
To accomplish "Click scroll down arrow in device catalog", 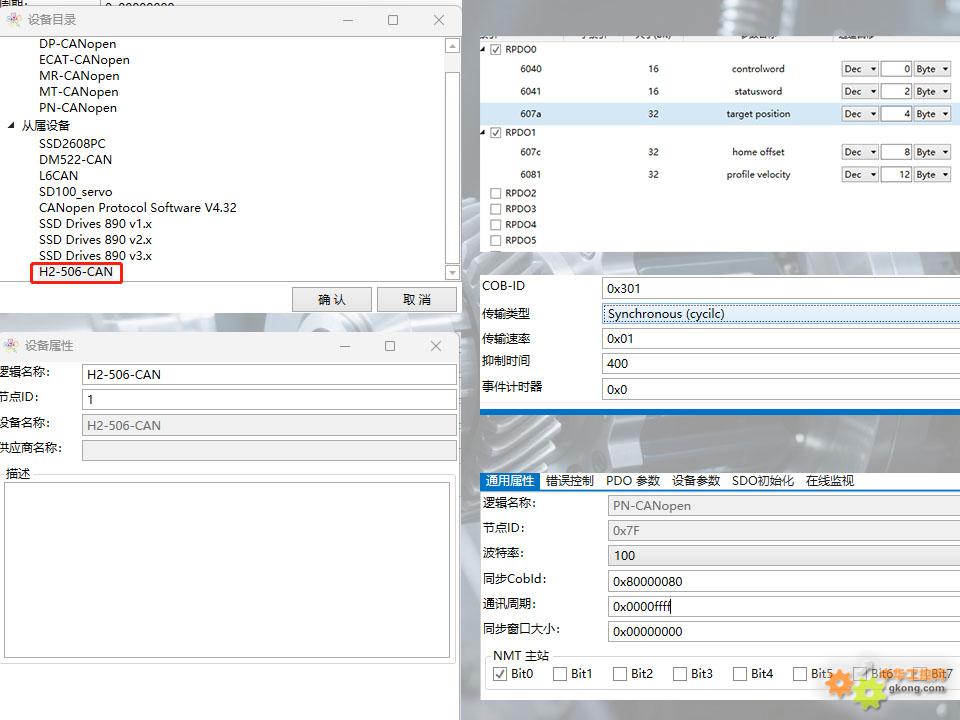I will [452, 272].
